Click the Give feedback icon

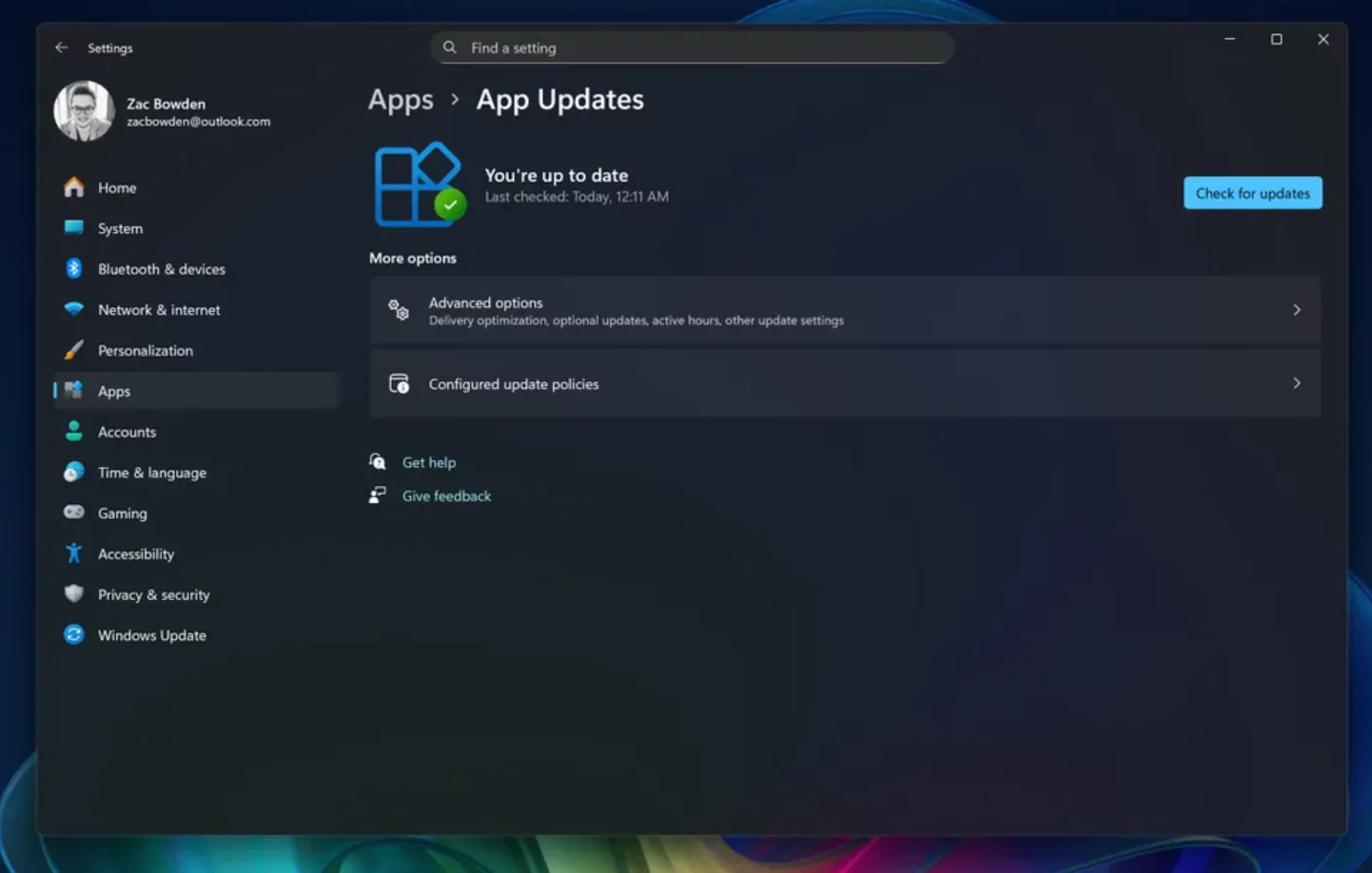click(378, 495)
